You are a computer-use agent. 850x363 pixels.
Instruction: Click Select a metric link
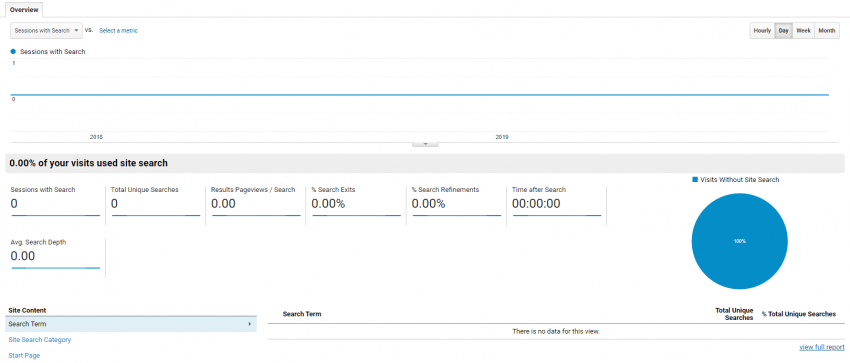pos(118,31)
